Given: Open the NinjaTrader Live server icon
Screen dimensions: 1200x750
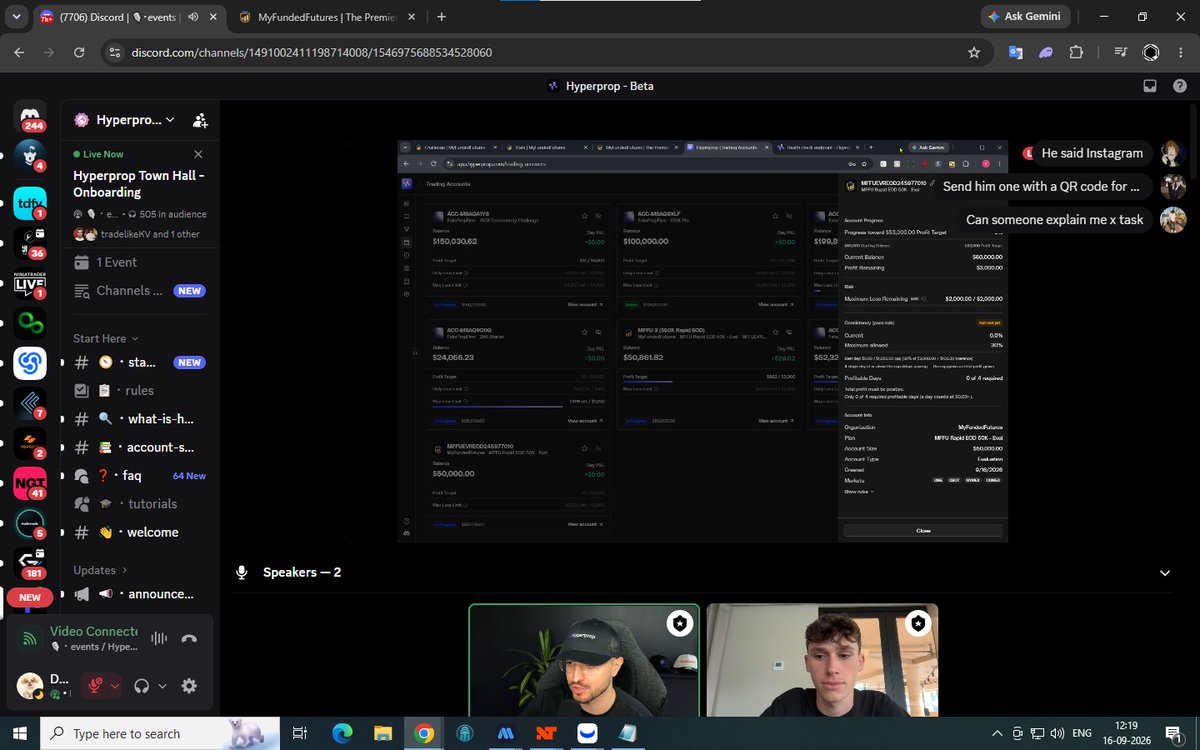Looking at the screenshot, I should click(30, 285).
